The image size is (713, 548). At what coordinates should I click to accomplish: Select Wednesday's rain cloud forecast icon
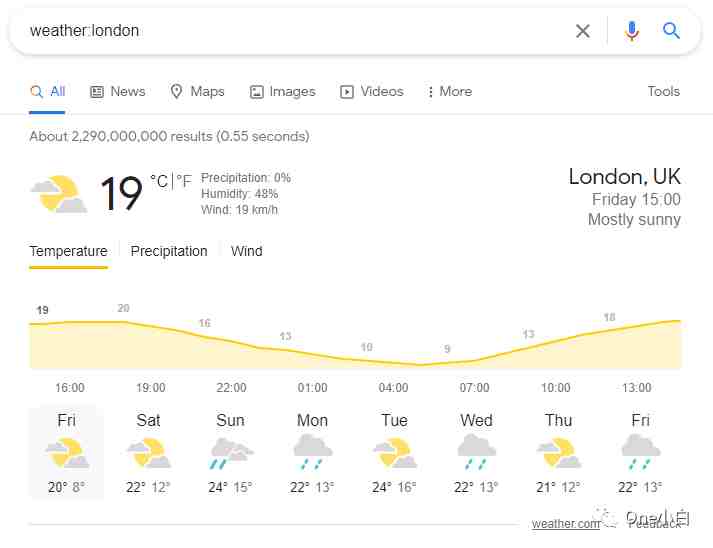point(477,452)
